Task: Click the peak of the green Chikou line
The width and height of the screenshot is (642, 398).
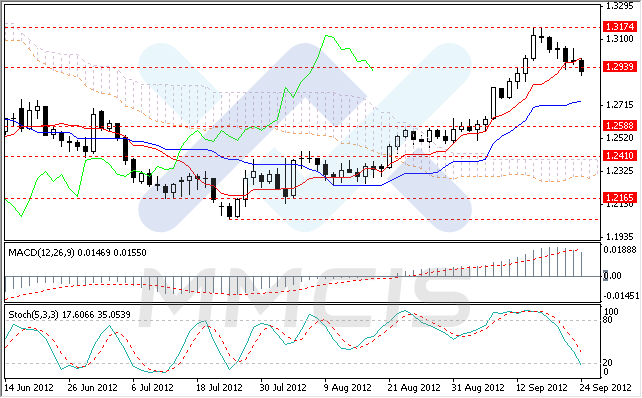Action: pyautogui.click(x=327, y=36)
